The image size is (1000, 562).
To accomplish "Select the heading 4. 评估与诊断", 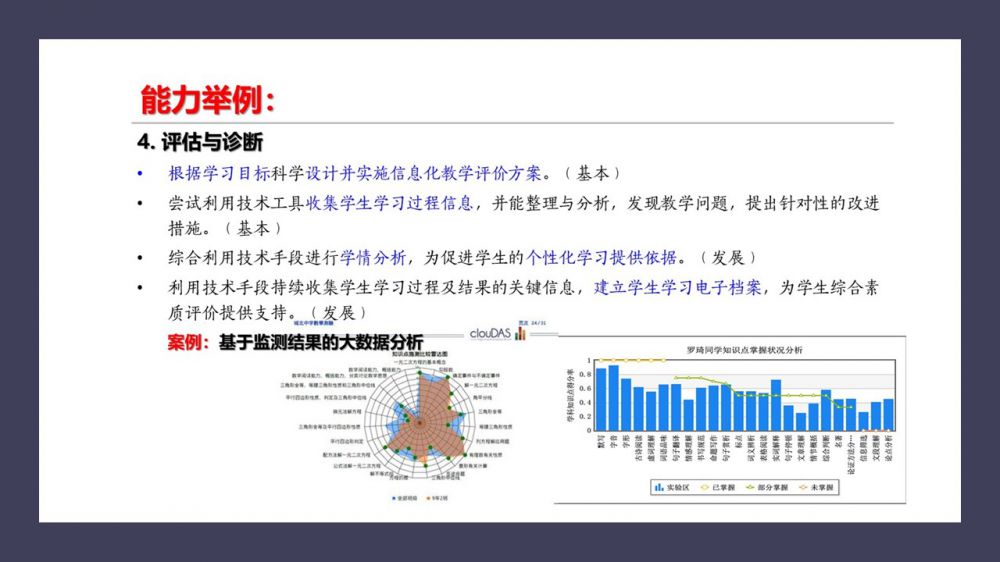I will tap(200, 140).
